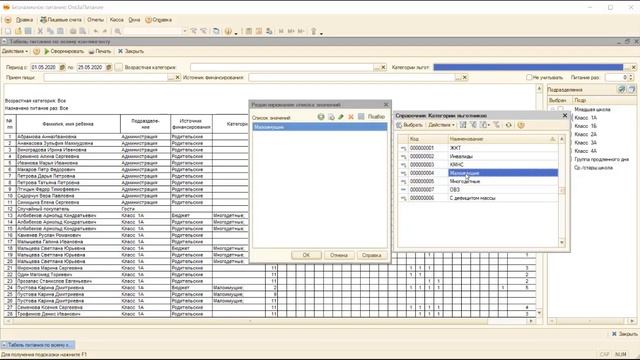Open calendar picker for period start date
The image size is (640, 360).
coord(62,67)
